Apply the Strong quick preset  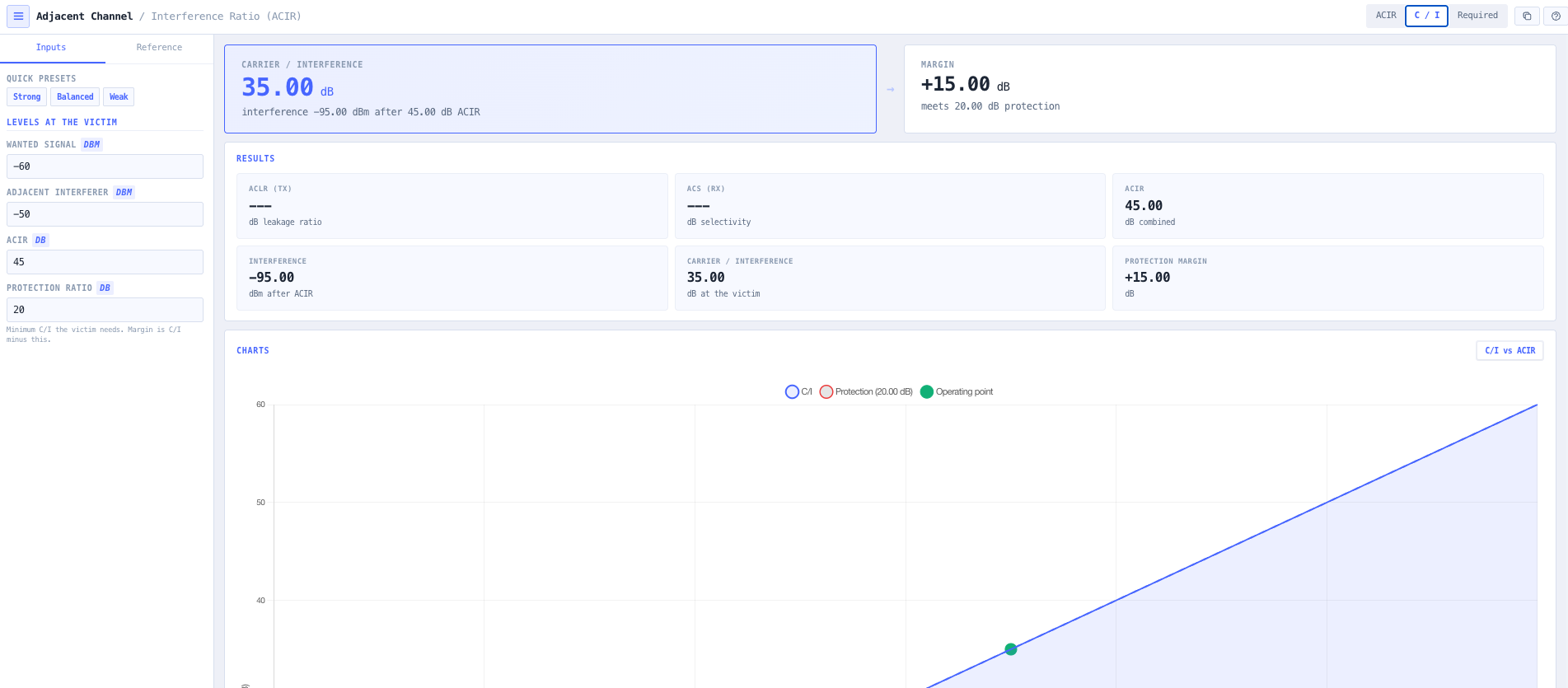(x=26, y=97)
